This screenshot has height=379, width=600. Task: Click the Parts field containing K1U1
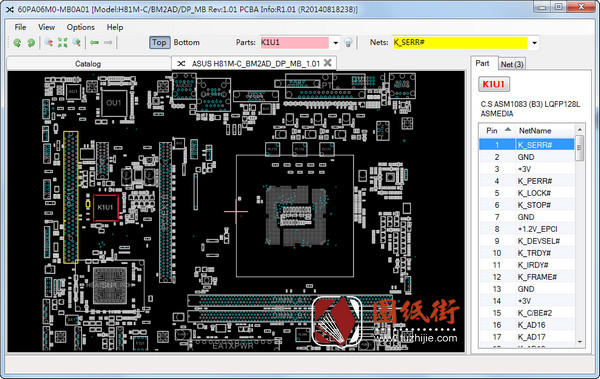tap(294, 42)
